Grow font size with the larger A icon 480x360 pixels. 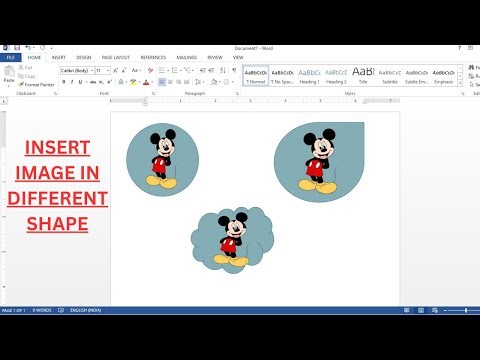coord(115,71)
